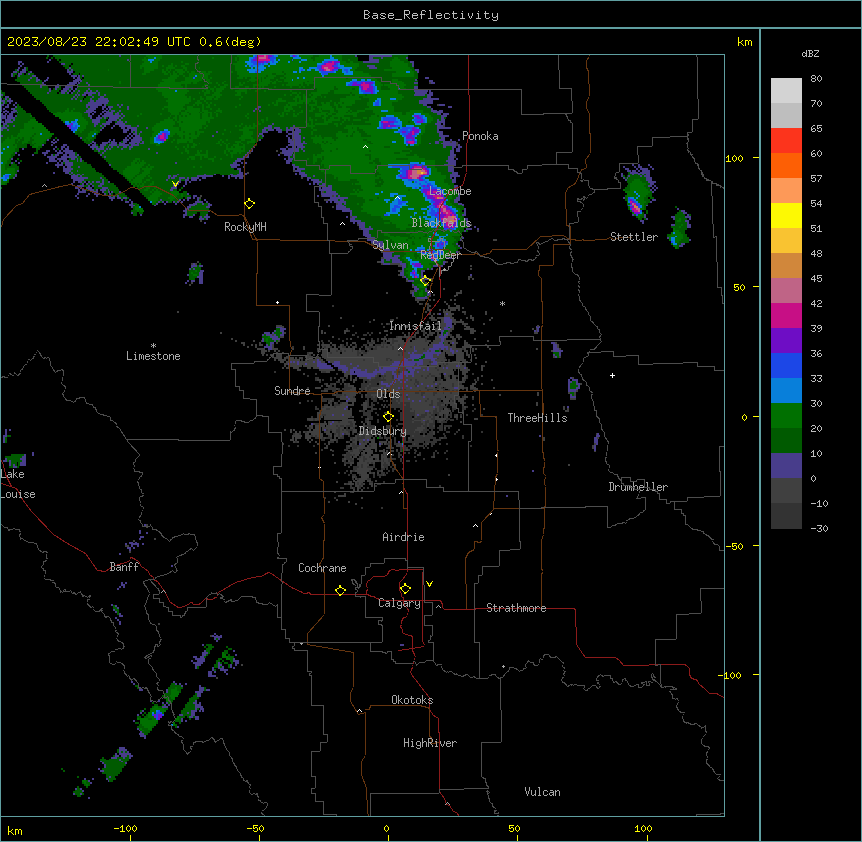Select the yellow diamond between Olds and Didsbury
This screenshot has width=862, height=842.
[x=388, y=417]
